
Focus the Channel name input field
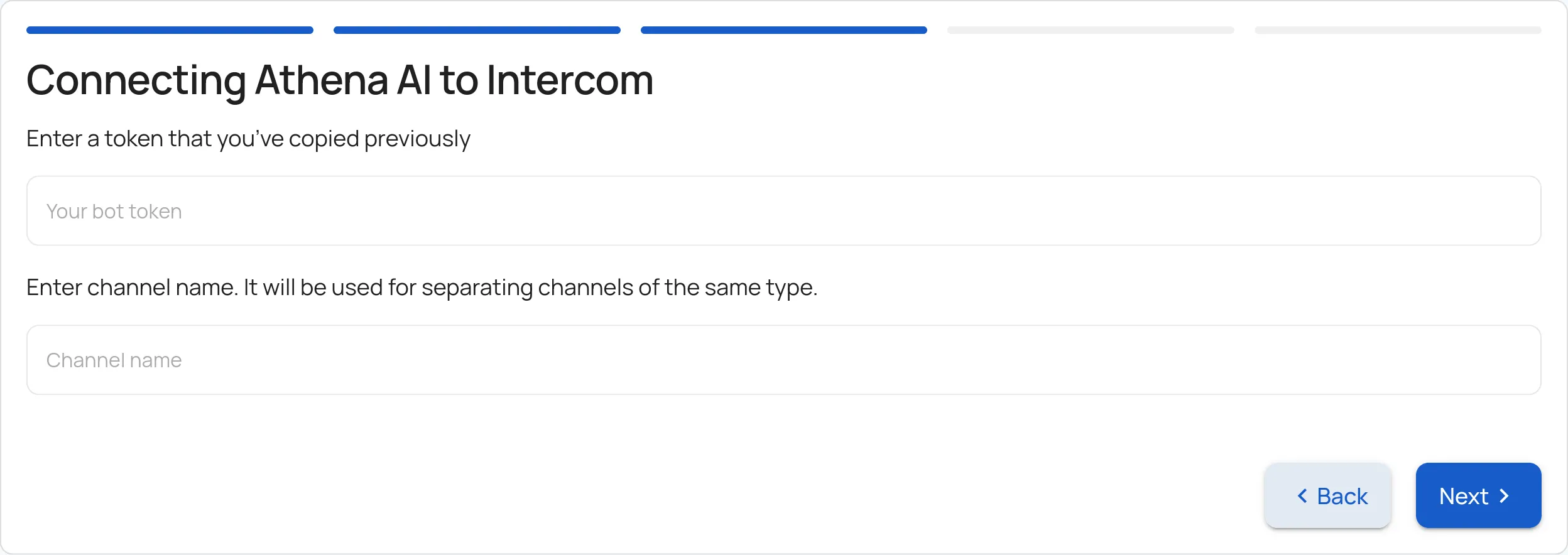tap(783, 360)
